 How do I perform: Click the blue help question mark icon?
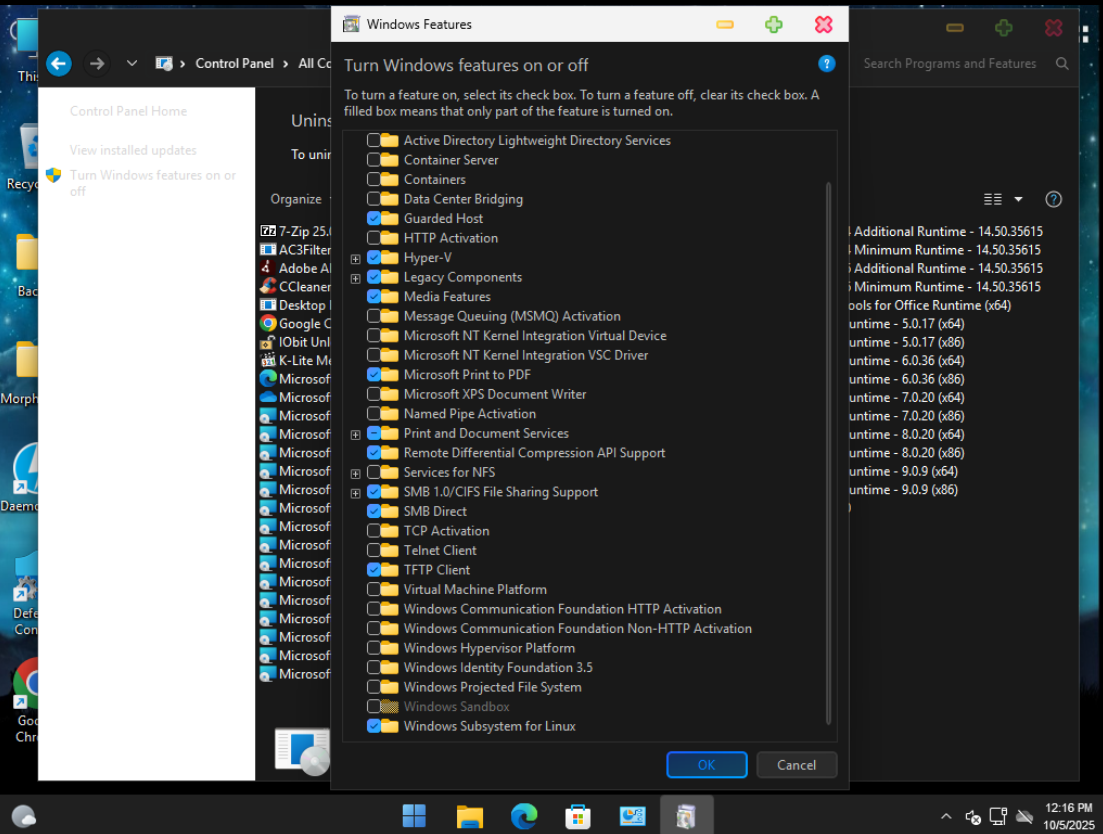(x=826, y=64)
